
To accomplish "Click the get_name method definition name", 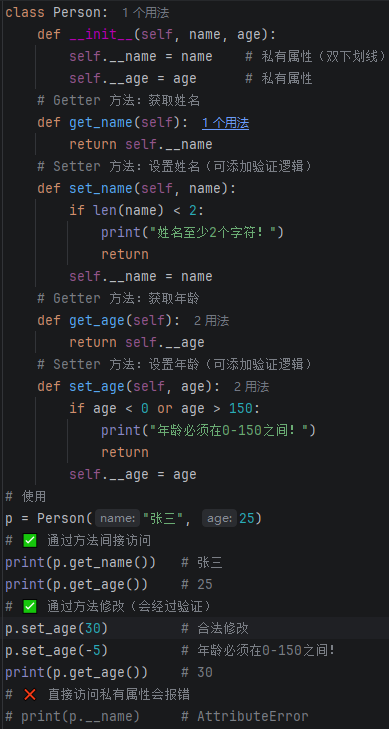I will (x=101, y=123).
